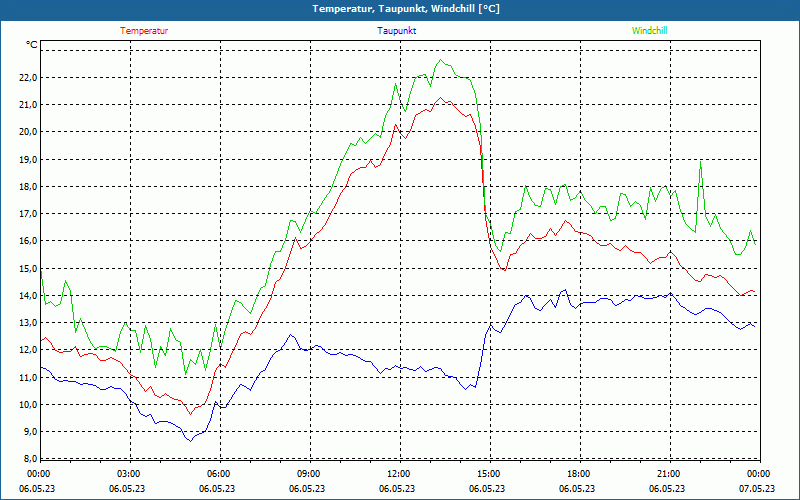Click the '18:00' time label
Screen dimensions: 800x500
(x=578, y=474)
